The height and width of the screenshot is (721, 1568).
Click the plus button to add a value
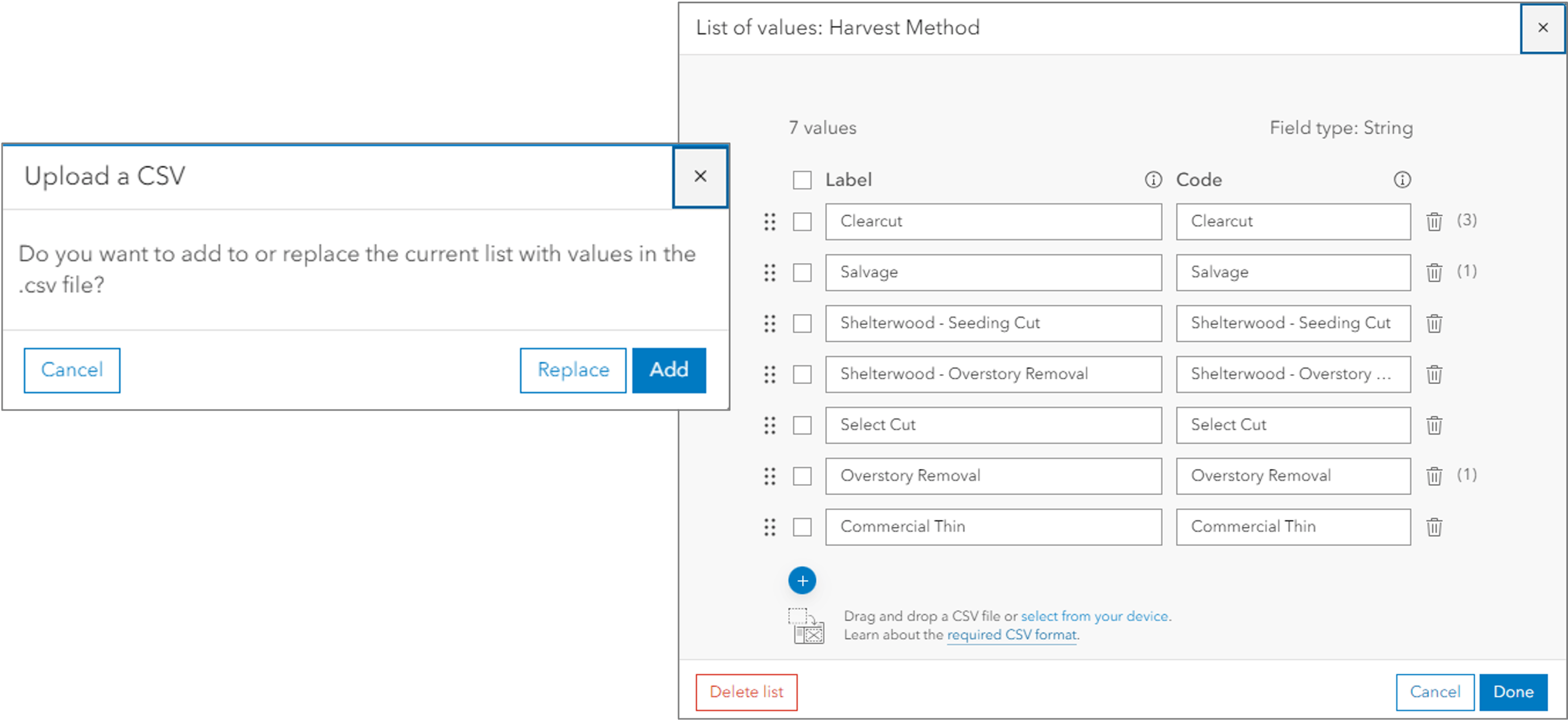pos(802,580)
